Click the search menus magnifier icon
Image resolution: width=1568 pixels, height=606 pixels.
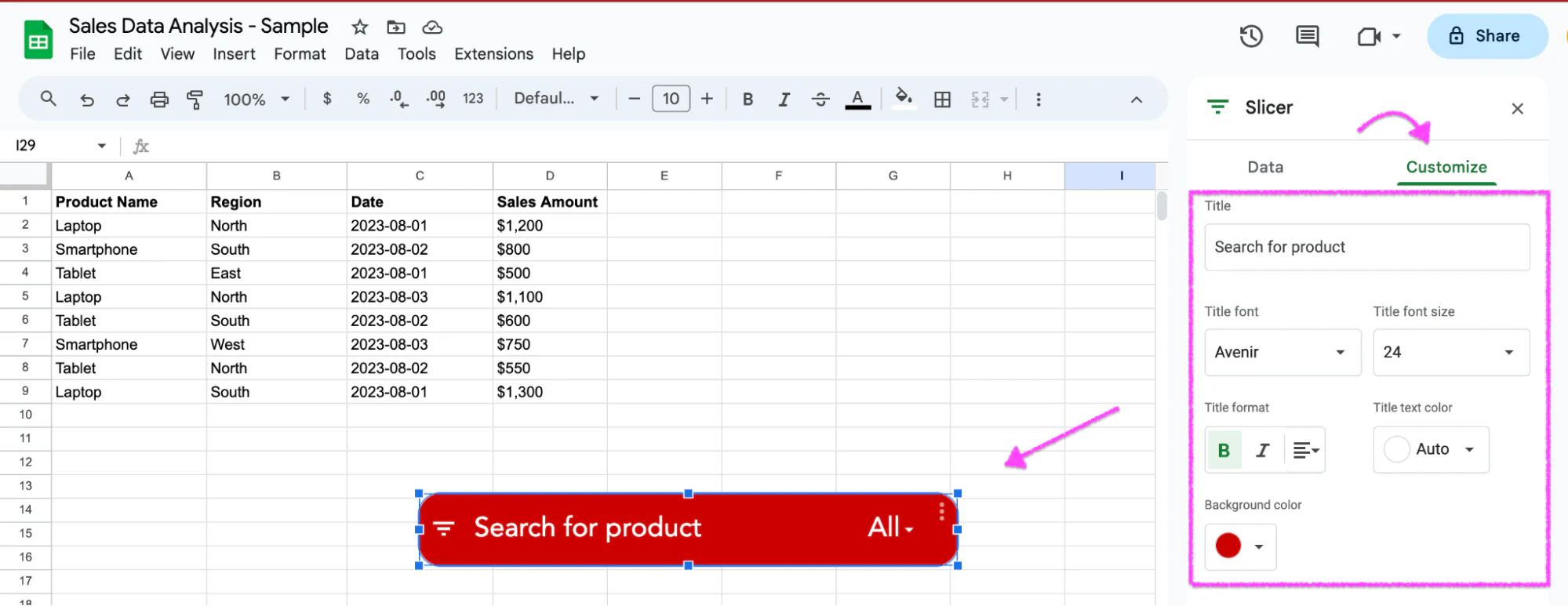coord(48,99)
